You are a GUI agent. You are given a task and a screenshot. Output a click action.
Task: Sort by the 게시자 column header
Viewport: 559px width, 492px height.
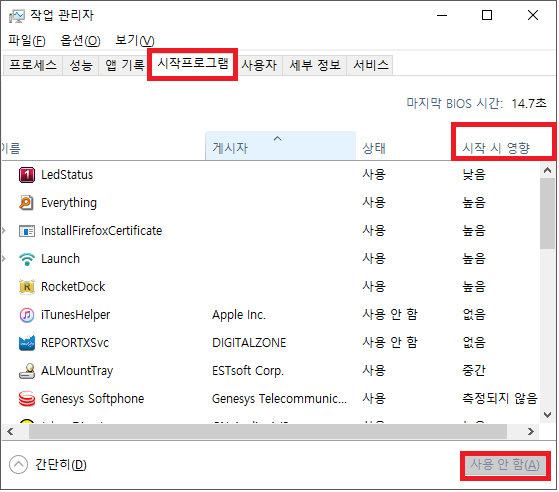click(x=281, y=145)
